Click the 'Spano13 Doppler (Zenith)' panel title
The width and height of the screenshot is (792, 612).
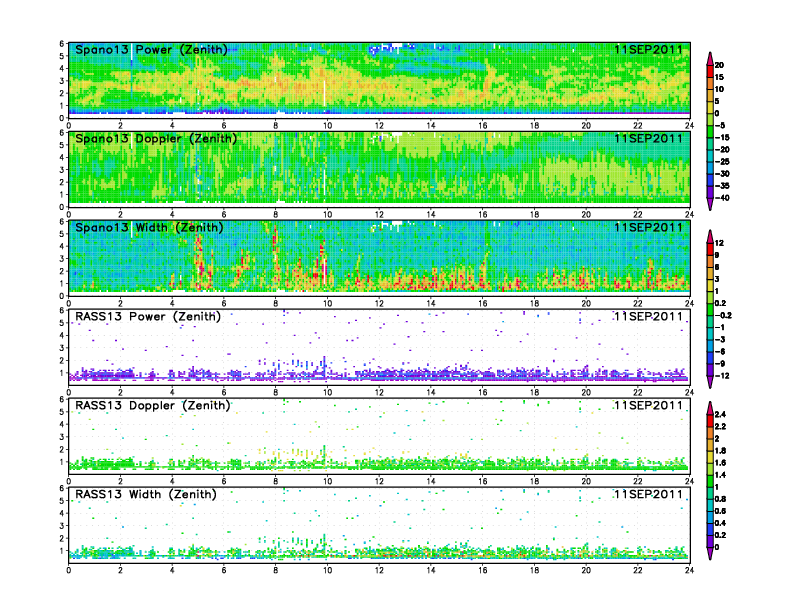tap(156, 139)
